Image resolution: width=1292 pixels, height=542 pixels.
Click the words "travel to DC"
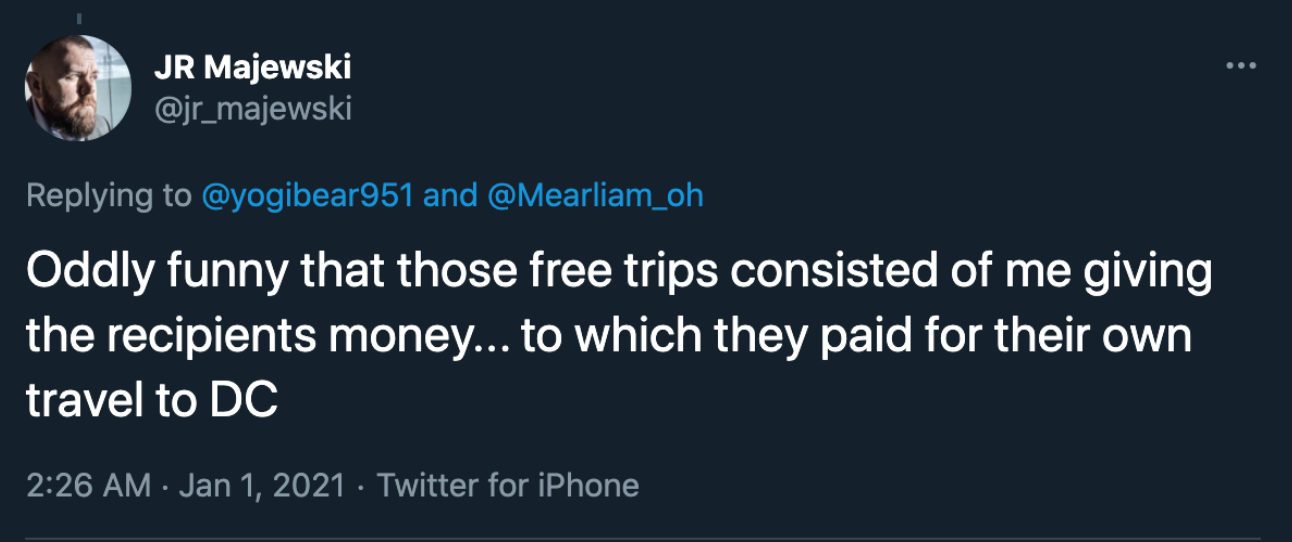[150, 401]
